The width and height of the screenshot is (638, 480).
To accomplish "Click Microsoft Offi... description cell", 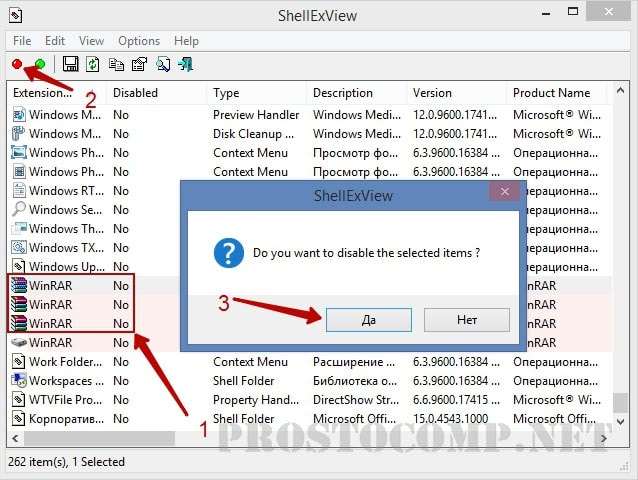I will [354, 419].
